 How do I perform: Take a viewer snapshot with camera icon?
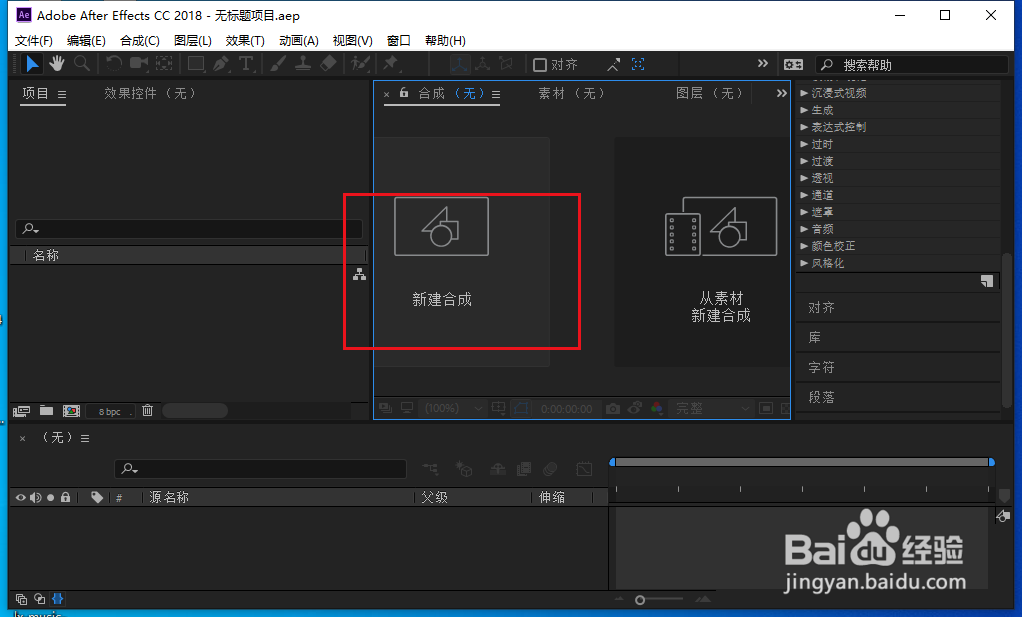pos(613,409)
